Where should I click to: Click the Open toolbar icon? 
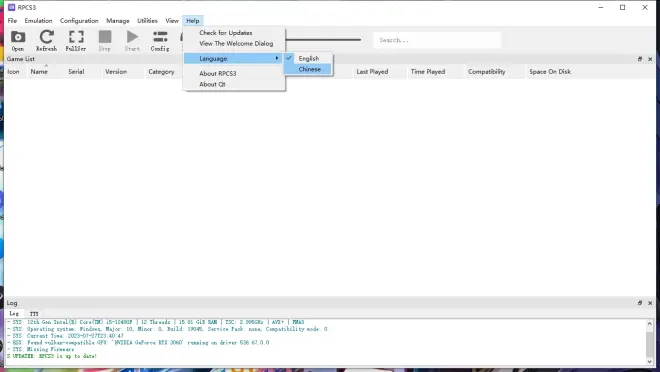point(18,40)
